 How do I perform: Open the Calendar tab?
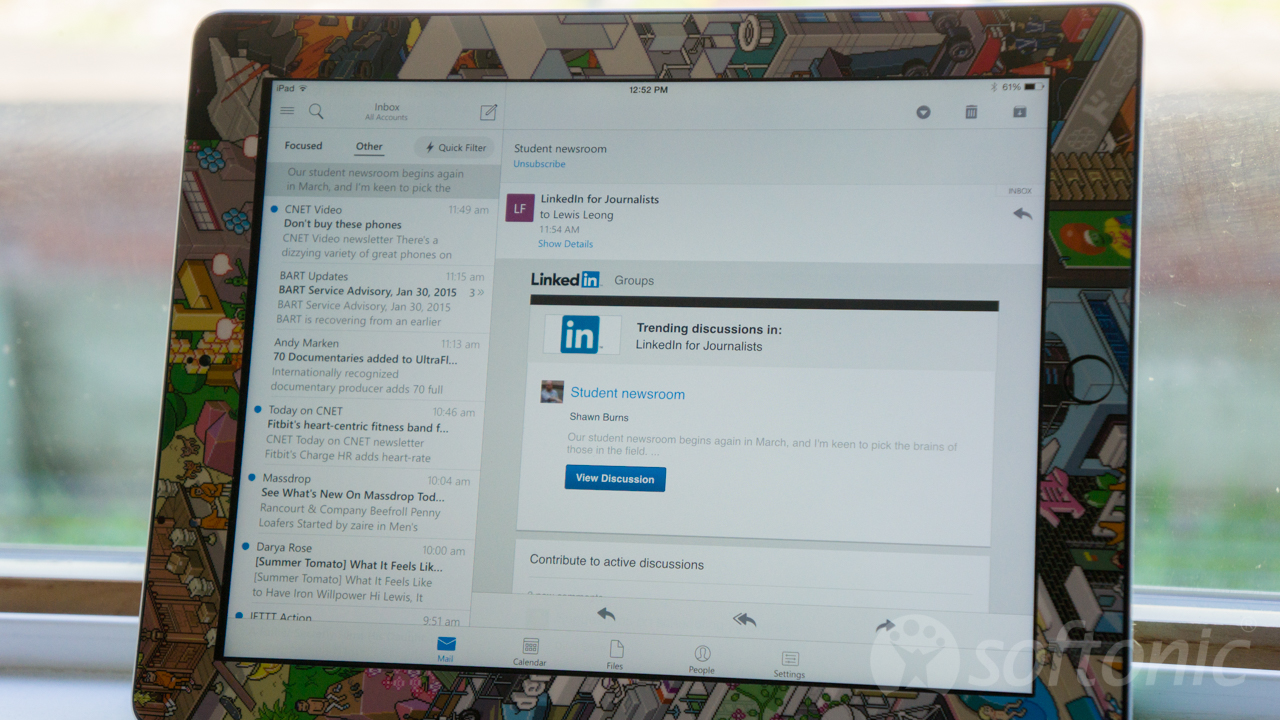point(530,652)
